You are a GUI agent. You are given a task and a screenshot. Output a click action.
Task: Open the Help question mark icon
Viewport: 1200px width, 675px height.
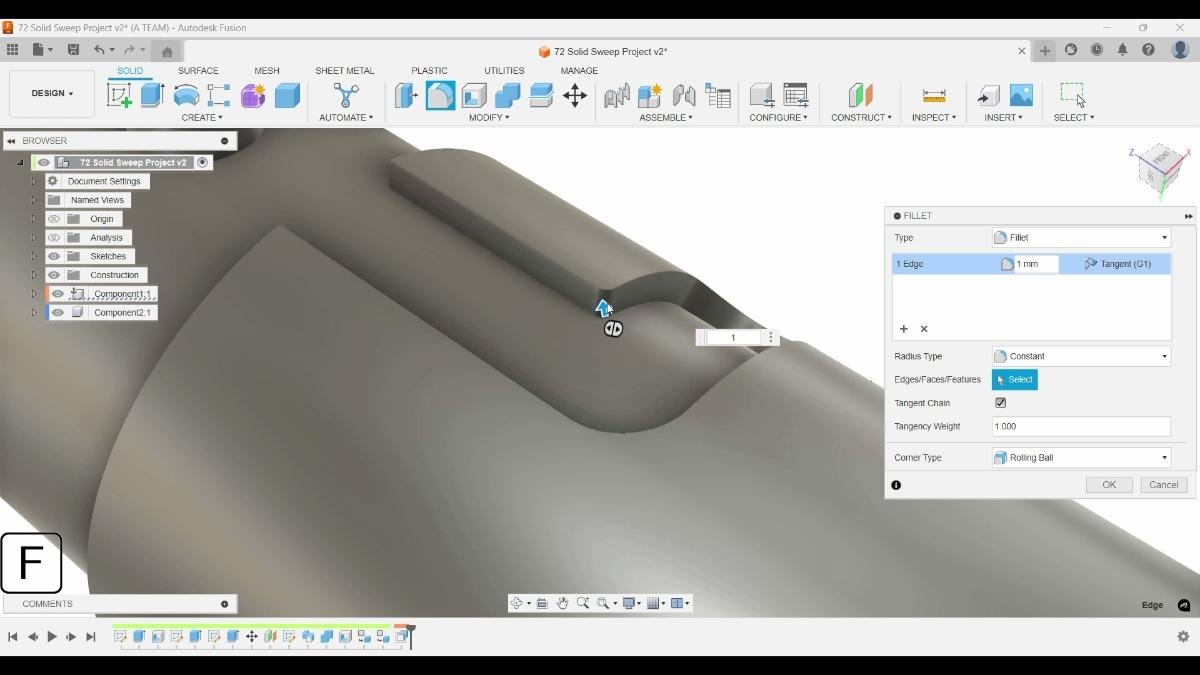click(x=1149, y=50)
